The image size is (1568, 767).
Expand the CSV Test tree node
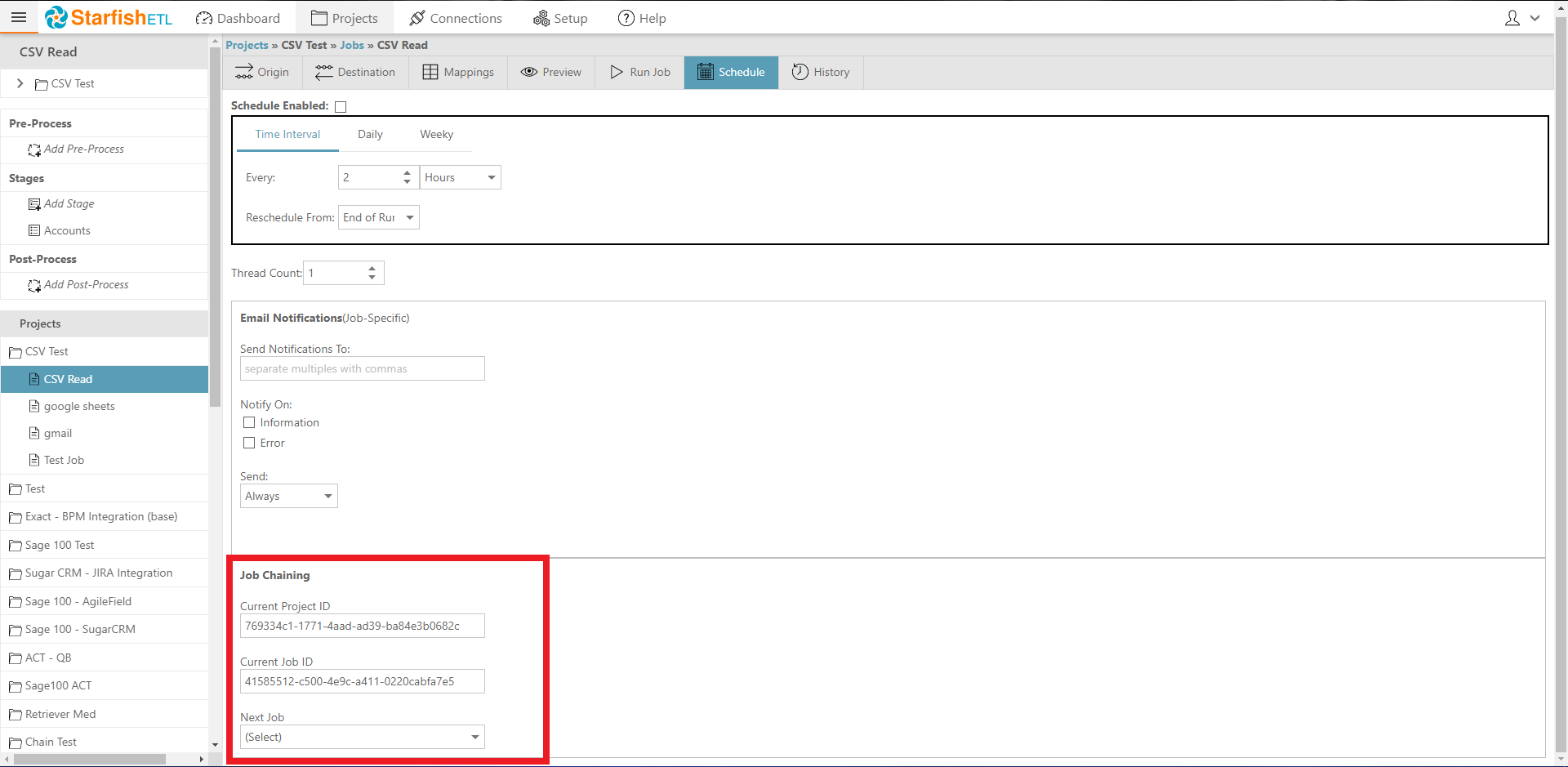[20, 83]
